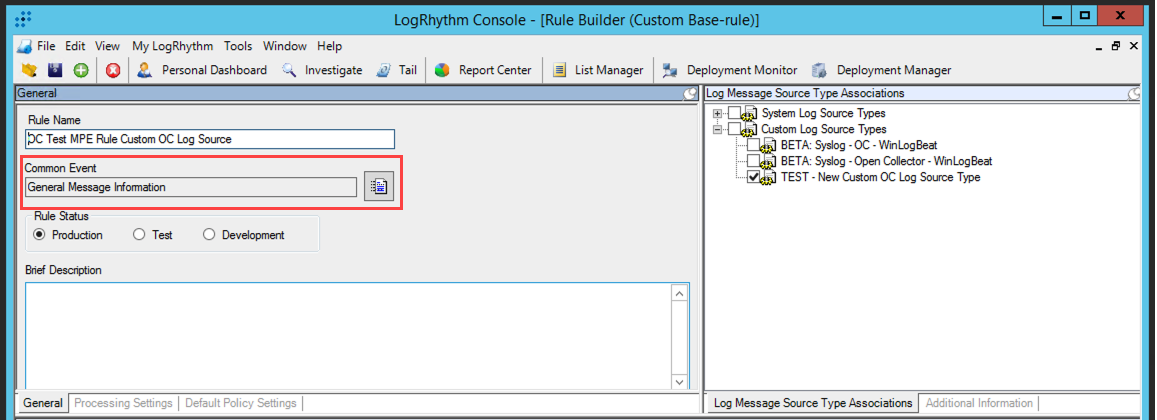This screenshot has width=1157, height=420.
Task: Open Personal Dashboard from the toolbar
Action: (203, 70)
